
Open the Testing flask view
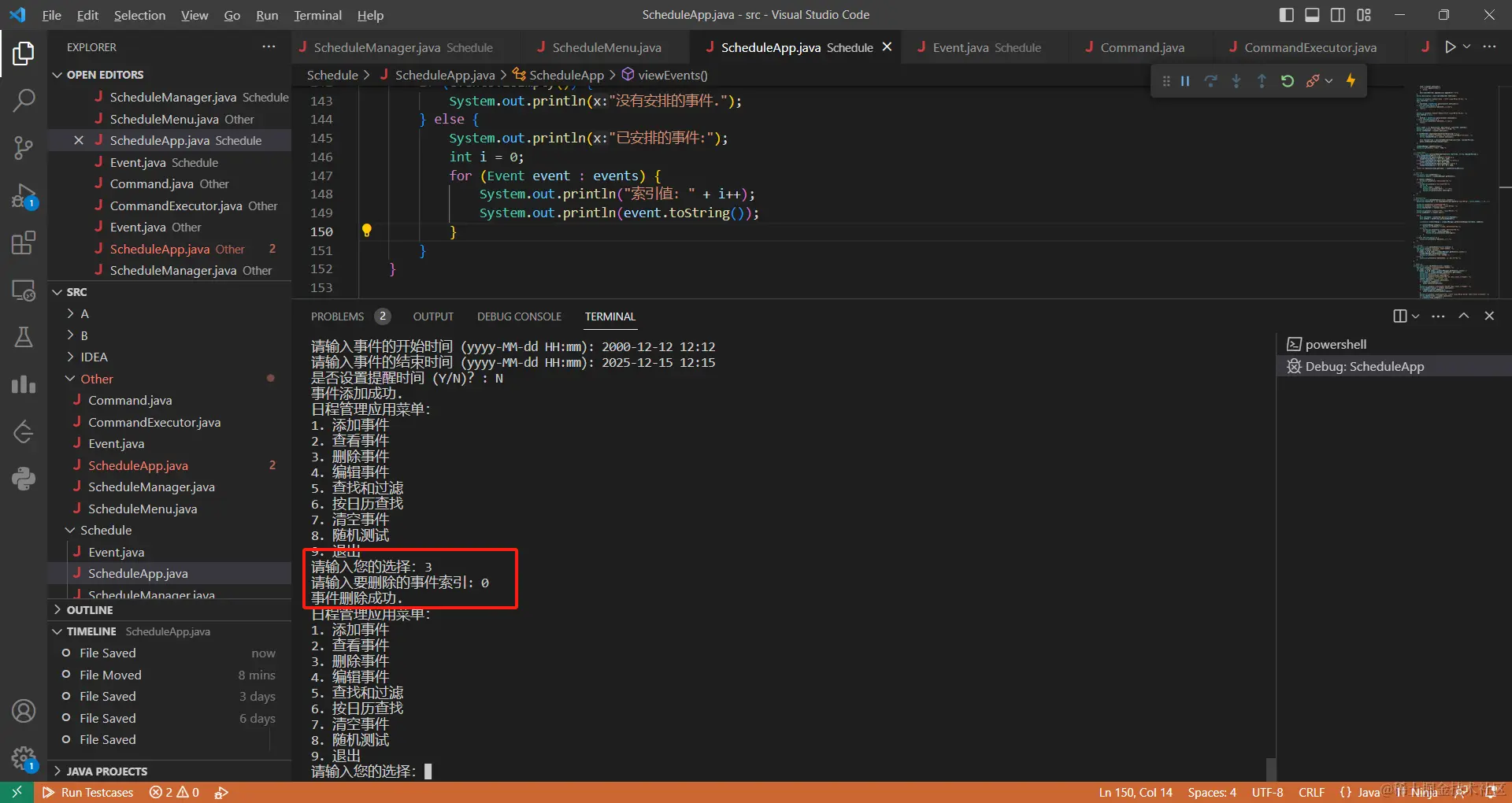point(24,337)
